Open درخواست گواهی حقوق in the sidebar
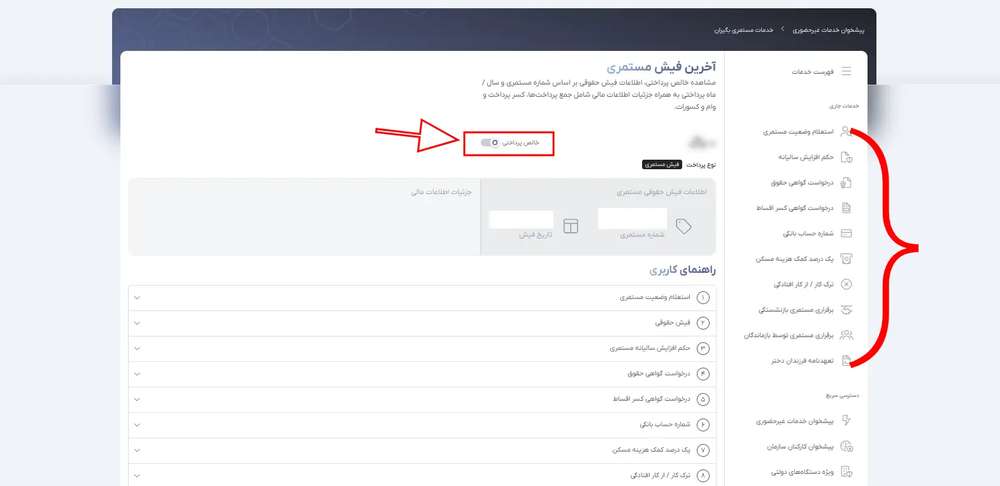1000x486 pixels. pyautogui.click(x=802, y=183)
